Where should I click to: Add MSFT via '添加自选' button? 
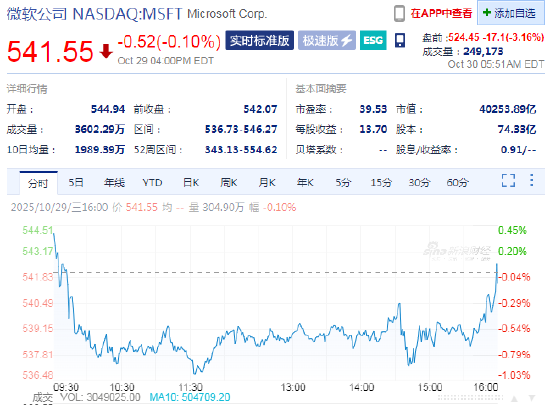[510, 13]
